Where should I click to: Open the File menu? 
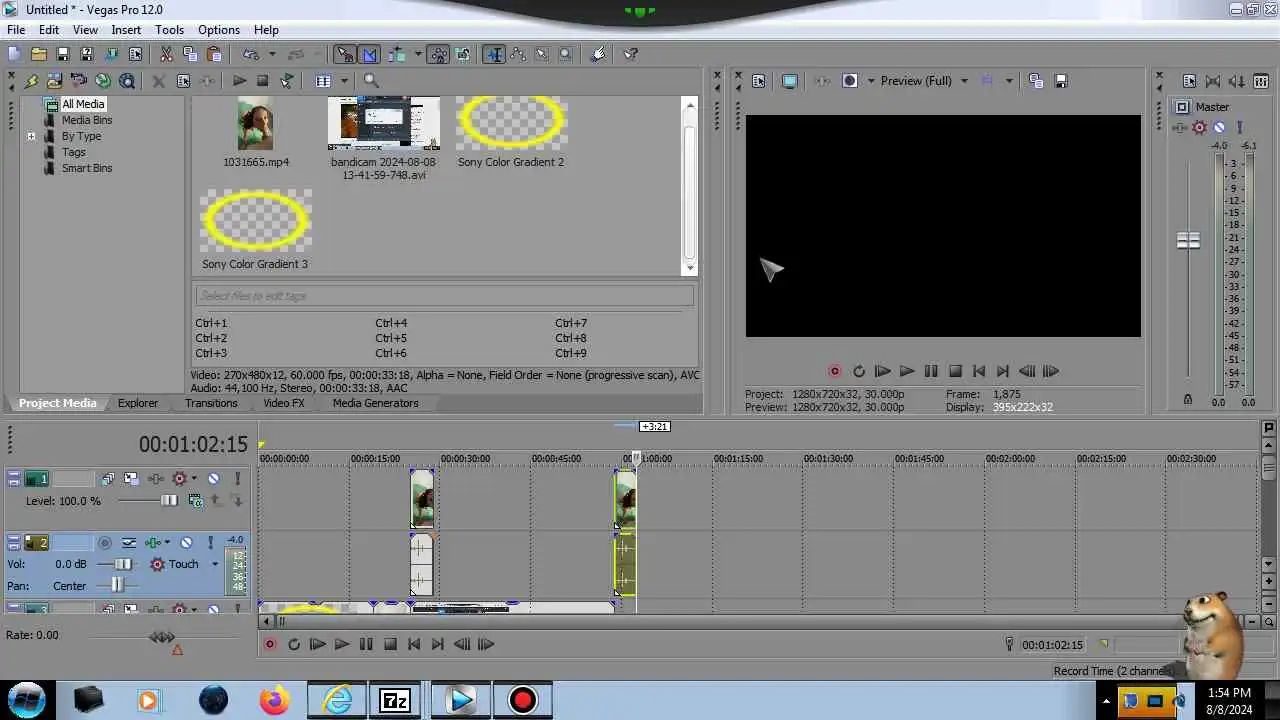(x=16, y=30)
